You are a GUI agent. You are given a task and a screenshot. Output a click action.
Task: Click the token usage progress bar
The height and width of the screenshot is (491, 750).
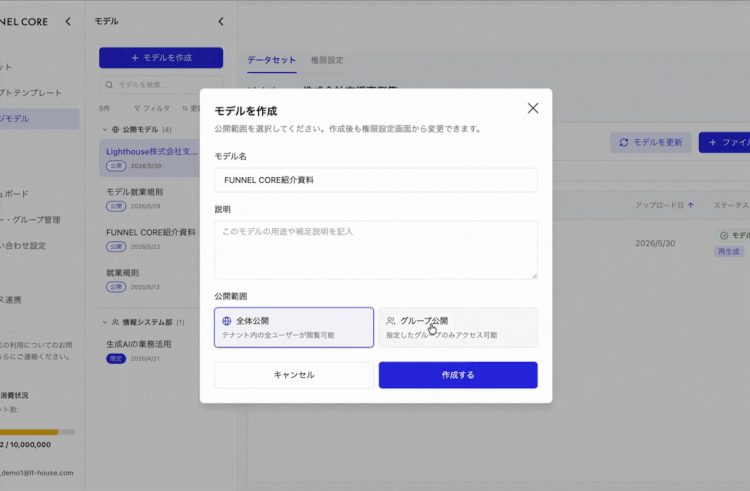click(x=37, y=432)
